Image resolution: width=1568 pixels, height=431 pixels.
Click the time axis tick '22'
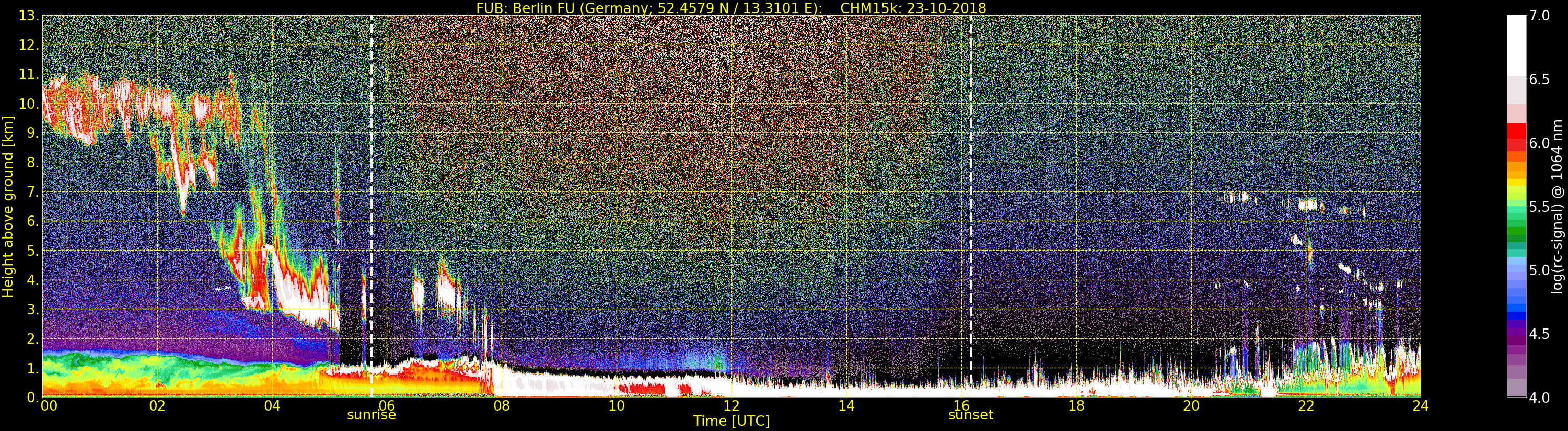pos(1306,405)
